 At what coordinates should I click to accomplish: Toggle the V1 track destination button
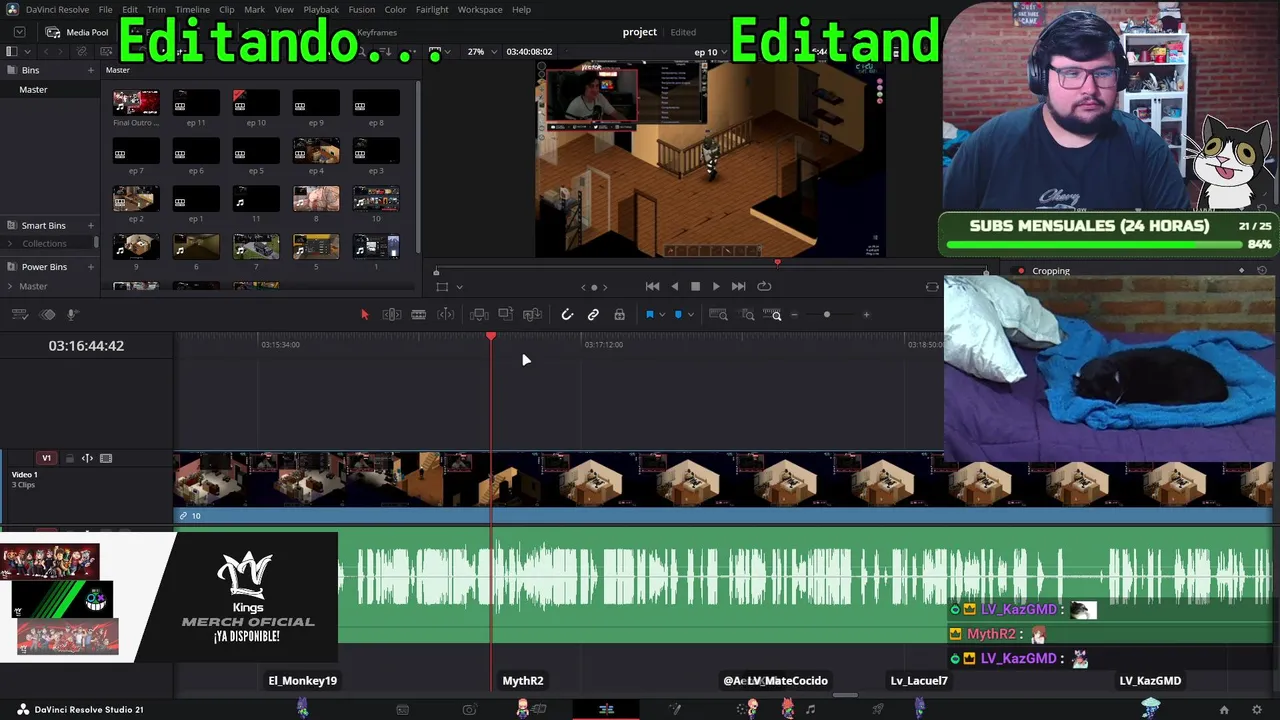pyautogui.click(x=46, y=458)
